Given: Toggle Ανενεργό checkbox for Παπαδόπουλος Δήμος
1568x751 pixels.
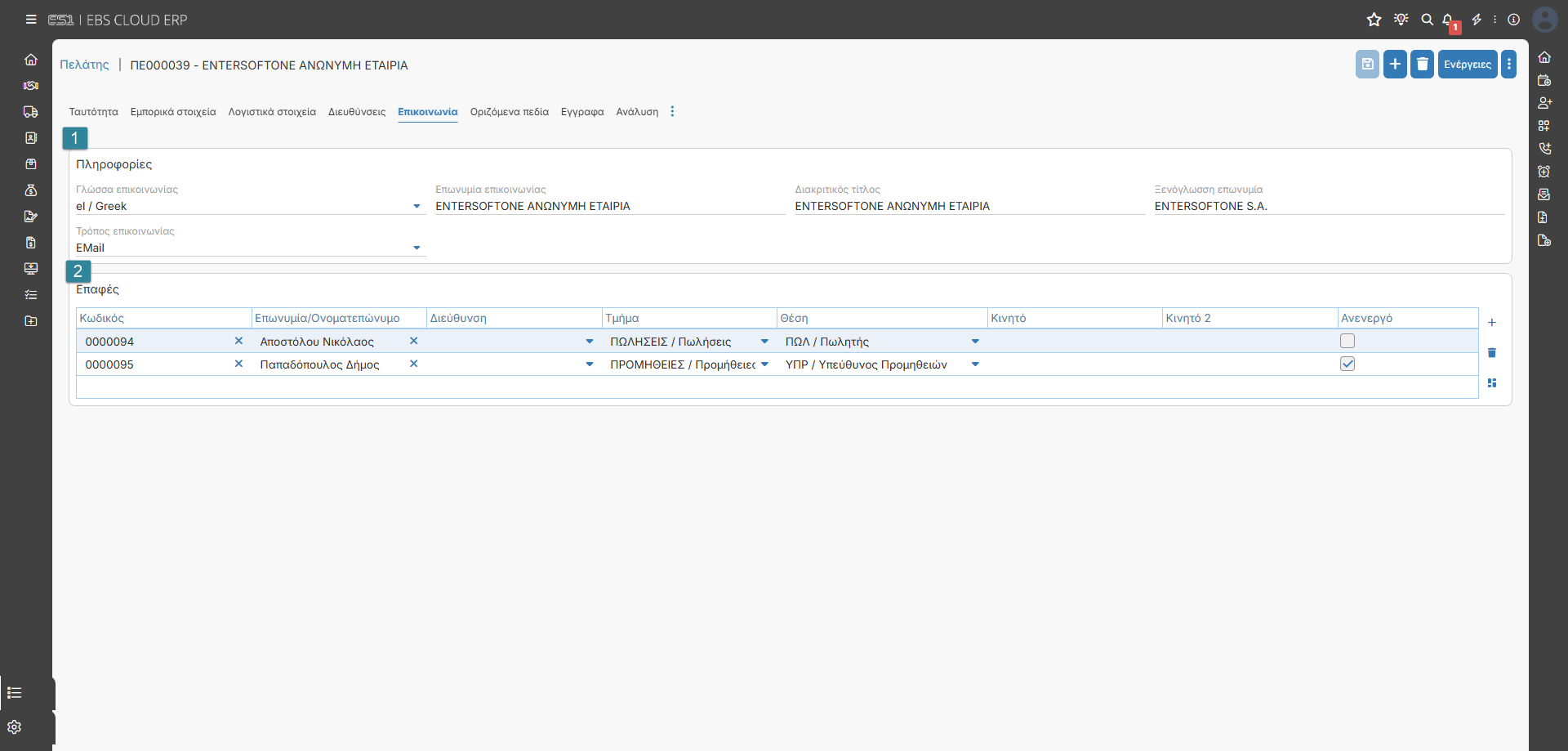Looking at the screenshot, I should (1347, 364).
